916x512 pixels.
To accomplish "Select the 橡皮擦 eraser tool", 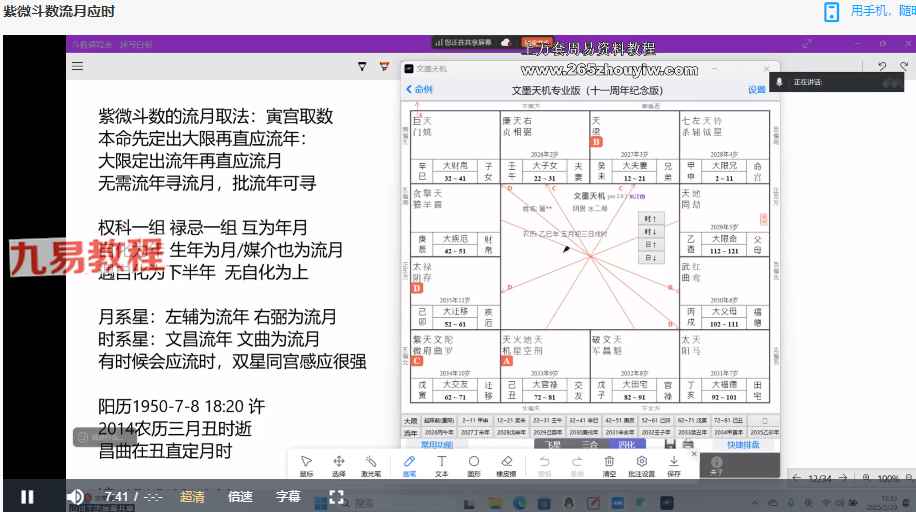I will tap(507, 465).
